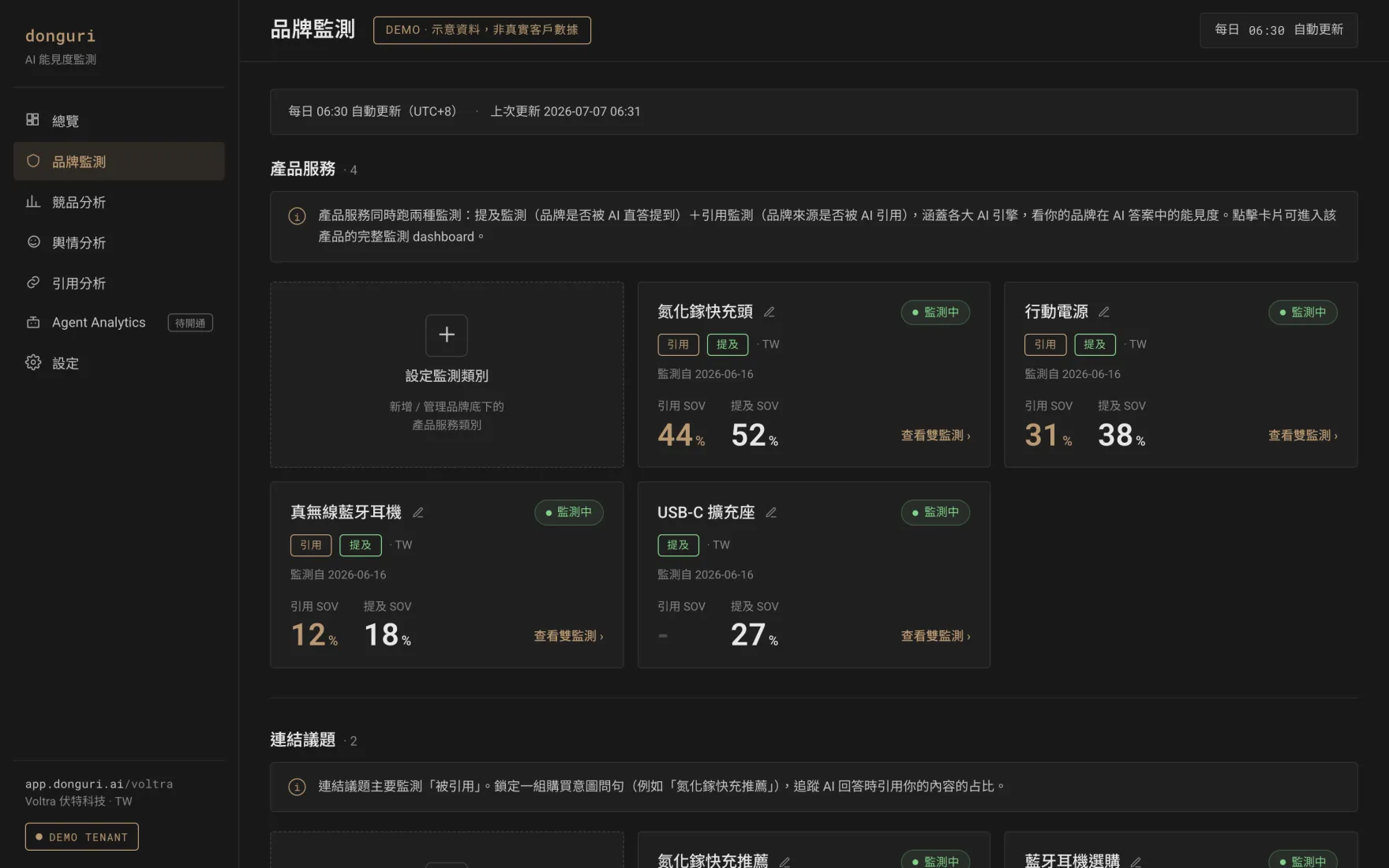The image size is (1389, 868).
Task: Click 27% 提及 SOV value
Action: coord(754,635)
